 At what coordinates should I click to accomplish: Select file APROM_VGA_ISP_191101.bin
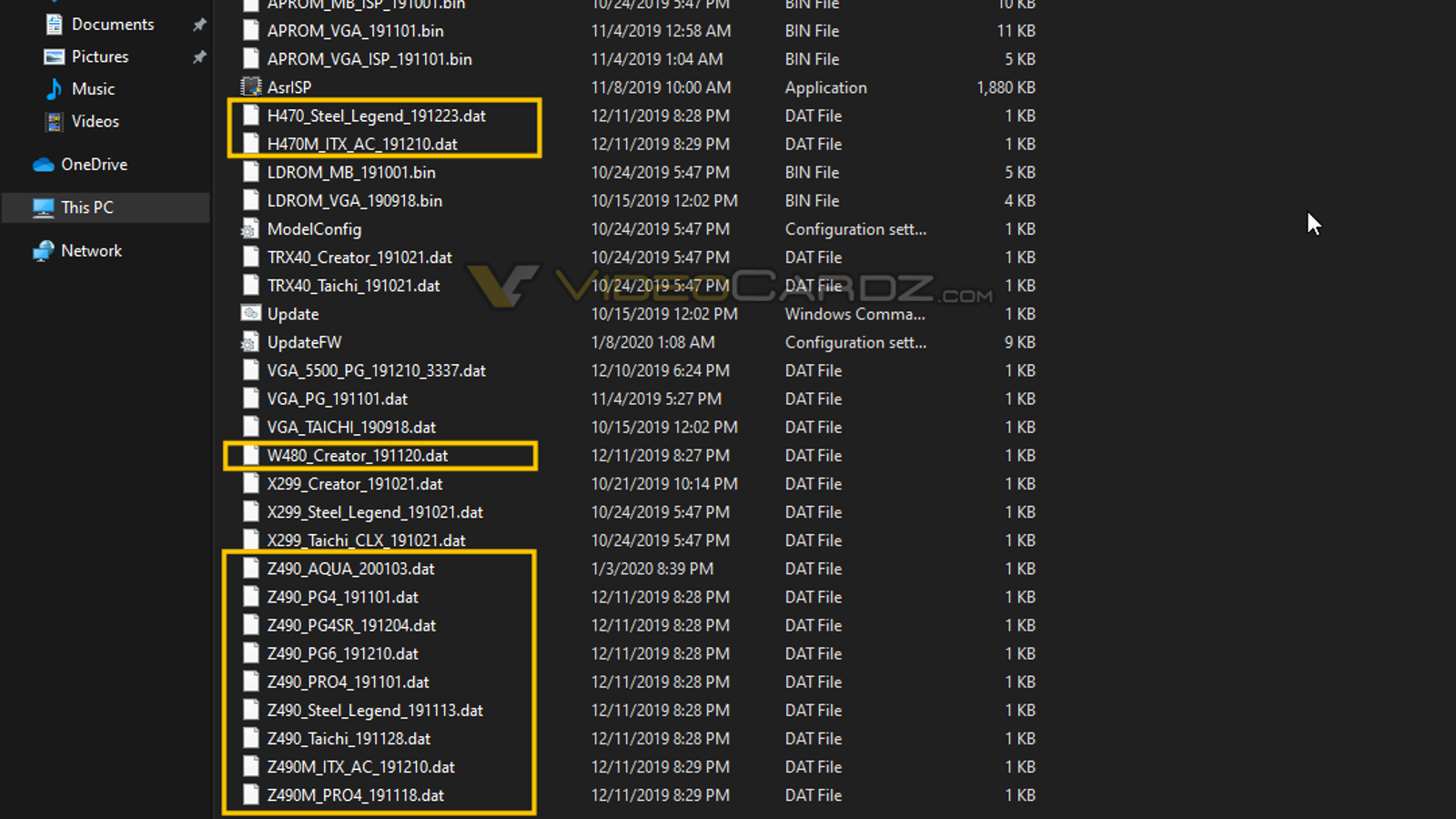click(369, 59)
